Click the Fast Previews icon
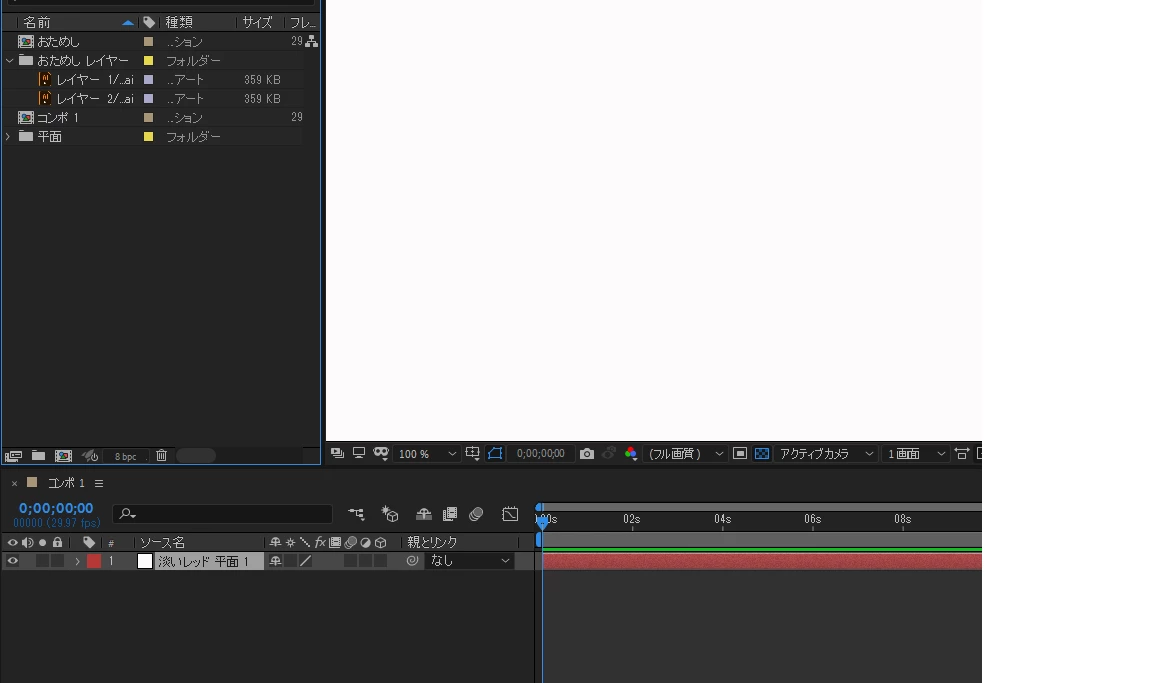The image size is (1152, 683). (x=740, y=454)
